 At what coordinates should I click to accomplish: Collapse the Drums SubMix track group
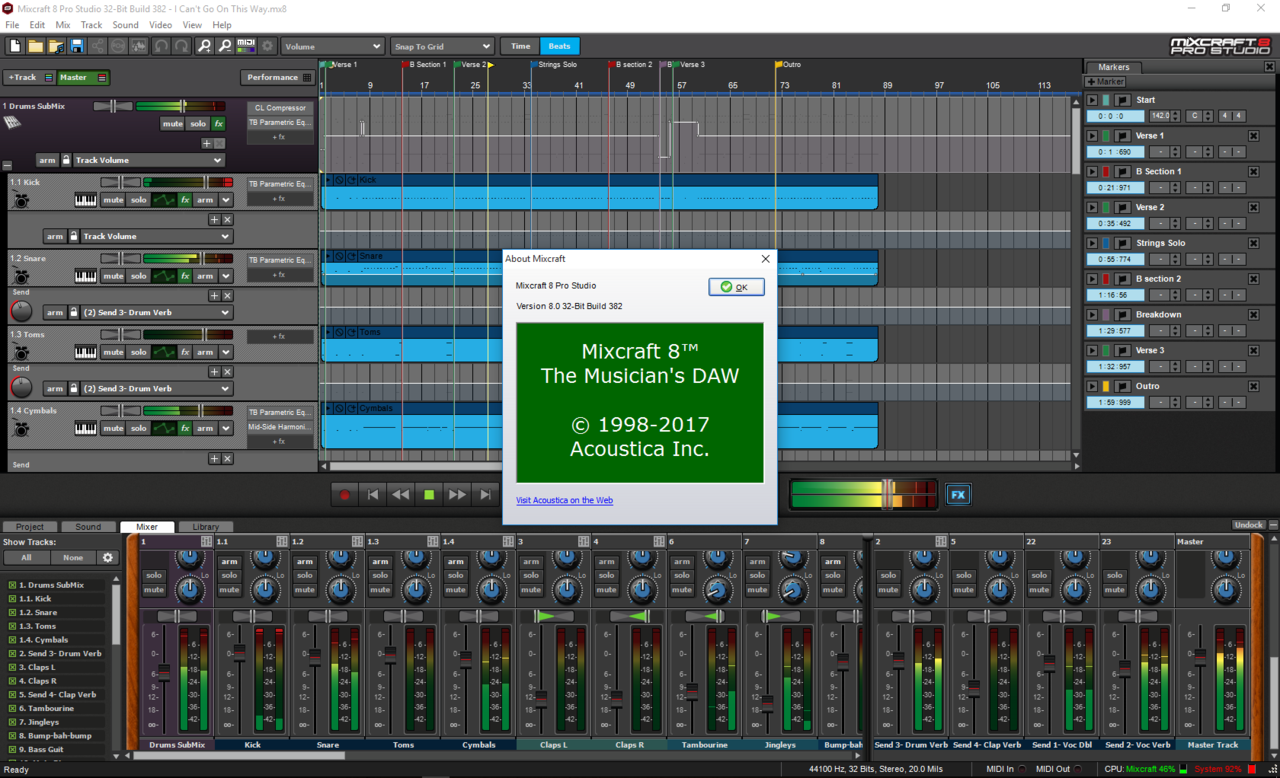click(x=8, y=165)
